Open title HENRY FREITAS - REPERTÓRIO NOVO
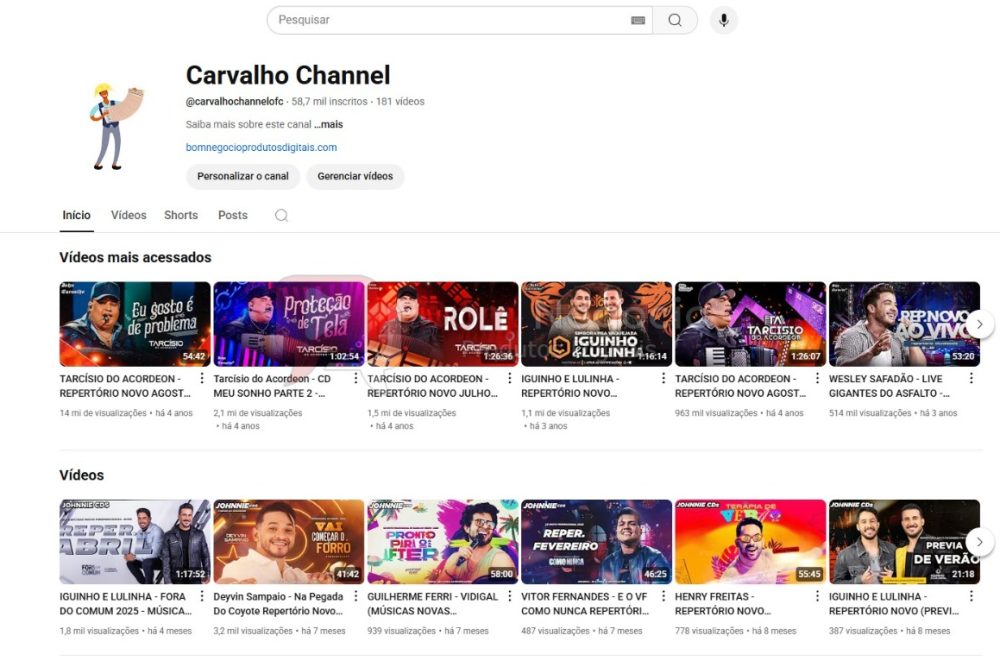1000x667 pixels. point(723,604)
